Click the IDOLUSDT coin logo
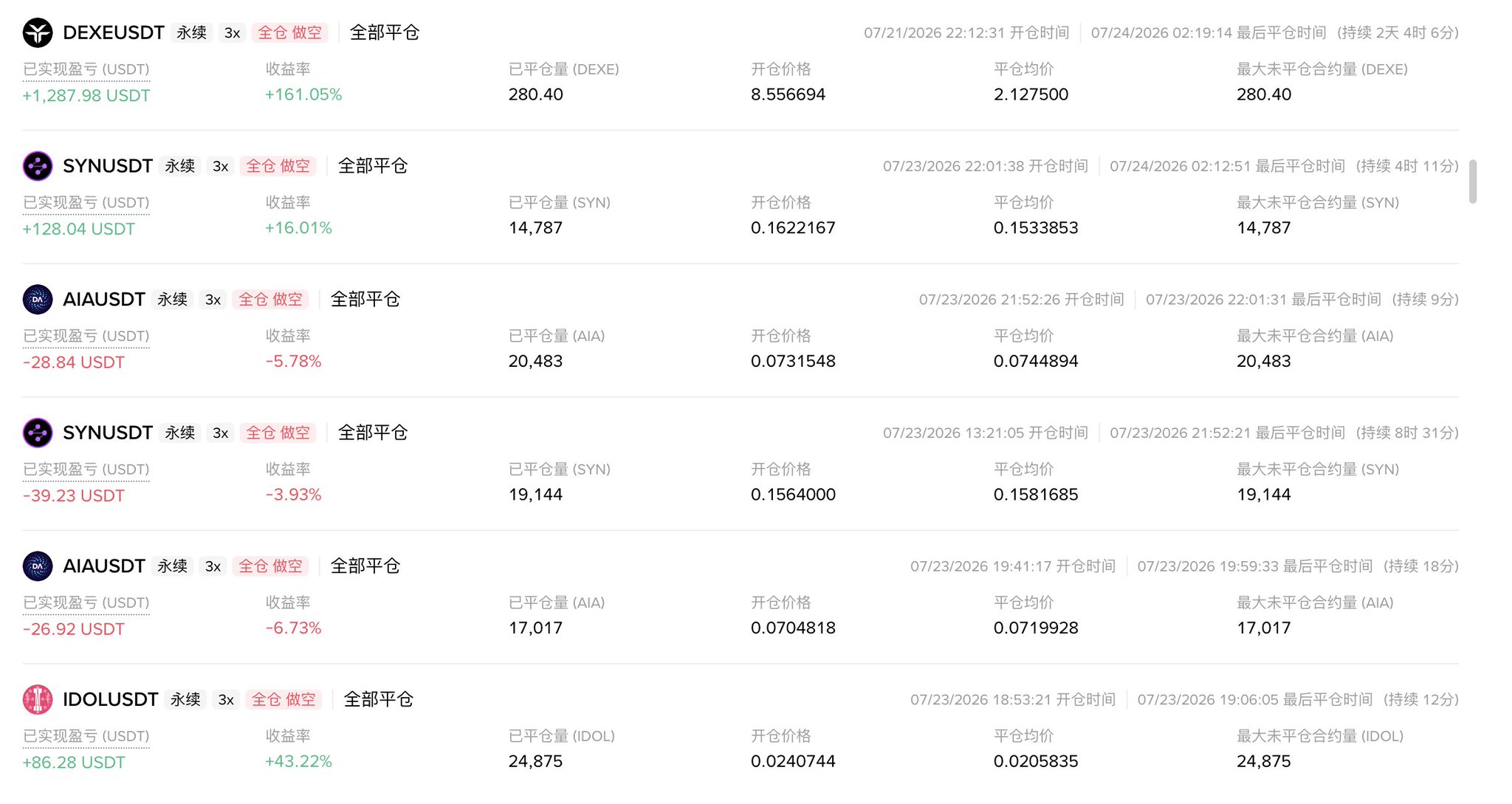Screen dimensions: 1512x804 38,700
